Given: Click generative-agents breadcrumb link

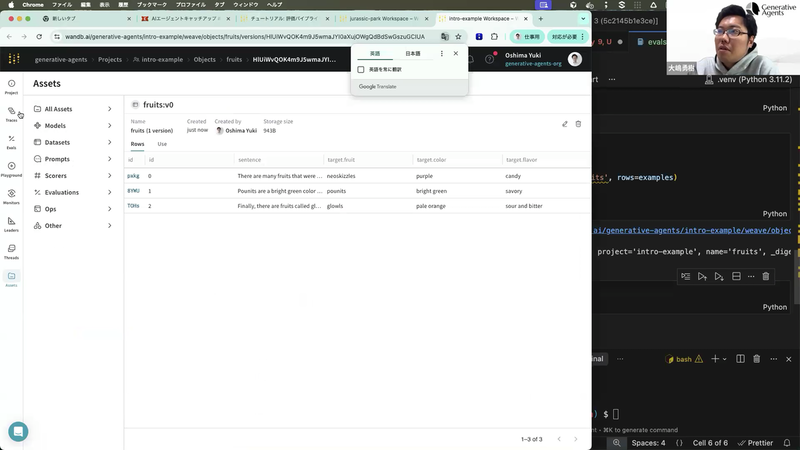Looking at the screenshot, I should (x=61, y=60).
